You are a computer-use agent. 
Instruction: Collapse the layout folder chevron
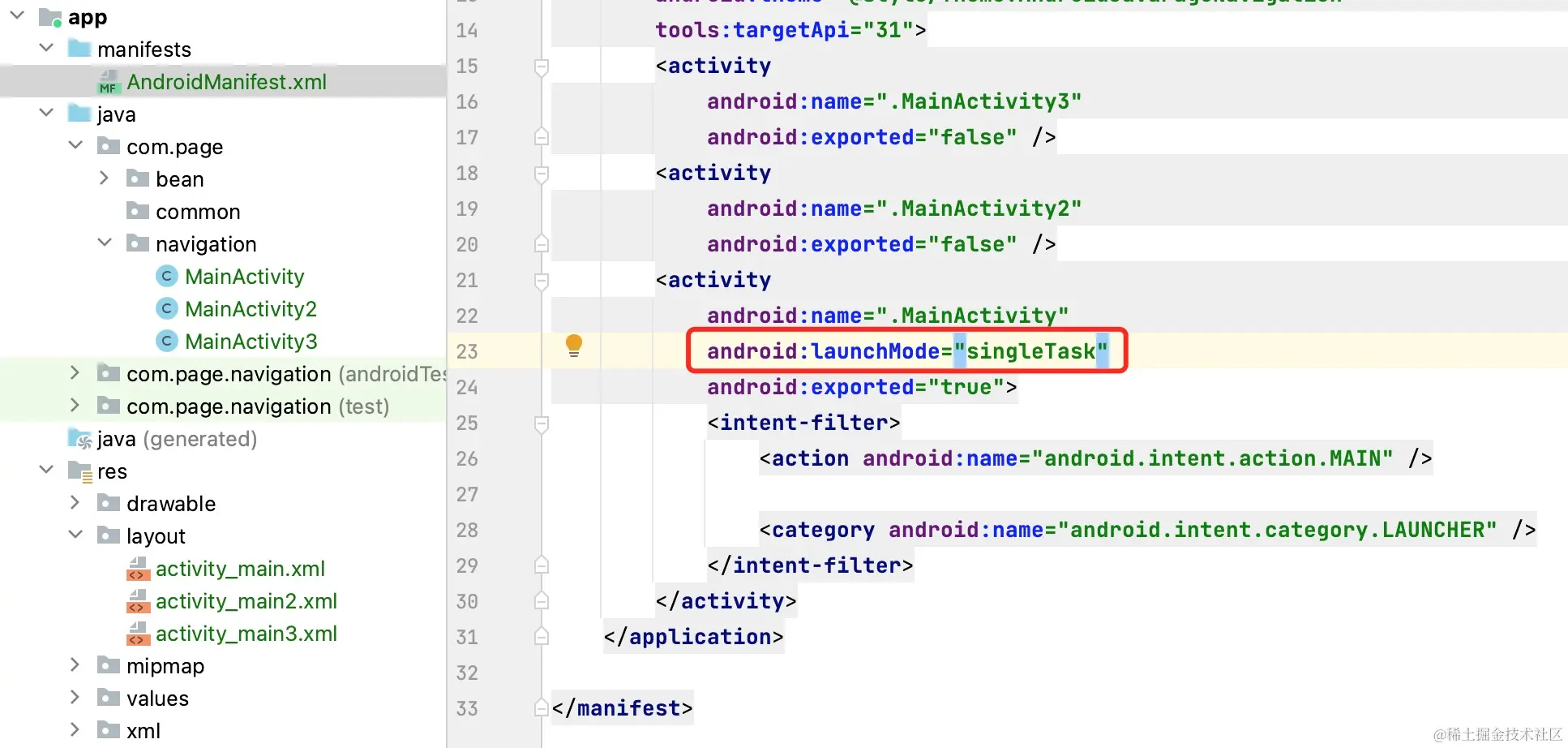tap(75, 535)
